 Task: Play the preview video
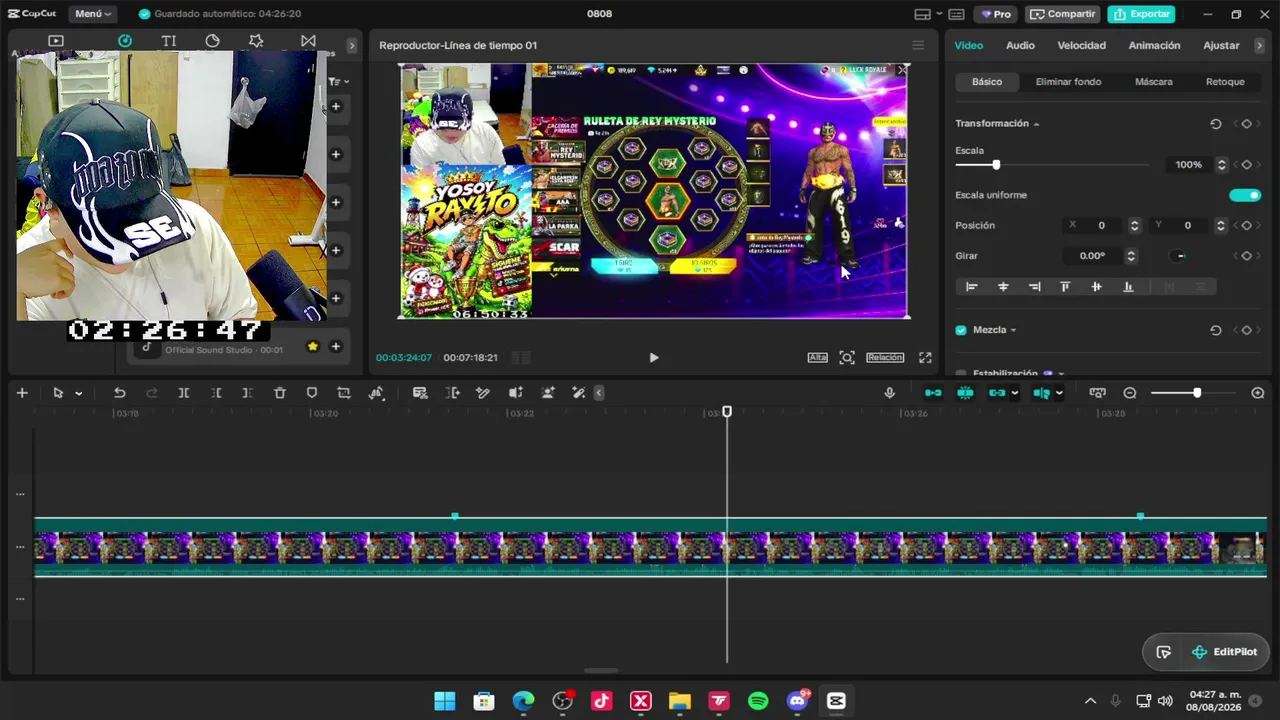654,357
